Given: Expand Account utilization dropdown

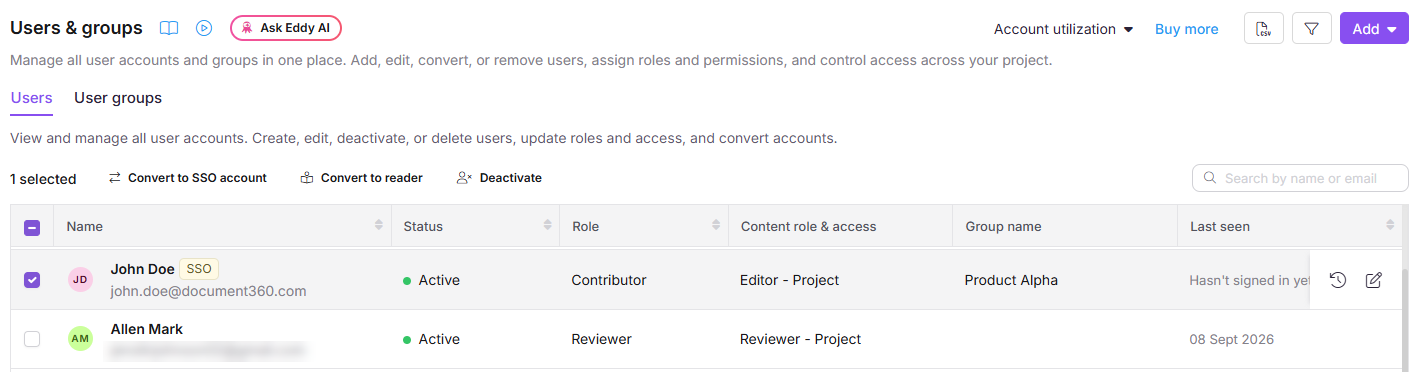Looking at the screenshot, I should tap(1064, 29).
